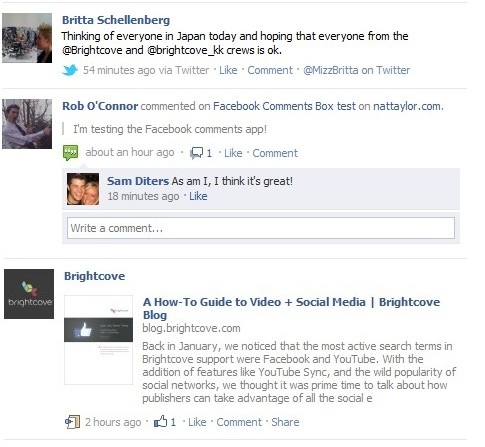Open Rob O'Connor's profile photo
This screenshot has height=447, width=485.
coord(27,124)
